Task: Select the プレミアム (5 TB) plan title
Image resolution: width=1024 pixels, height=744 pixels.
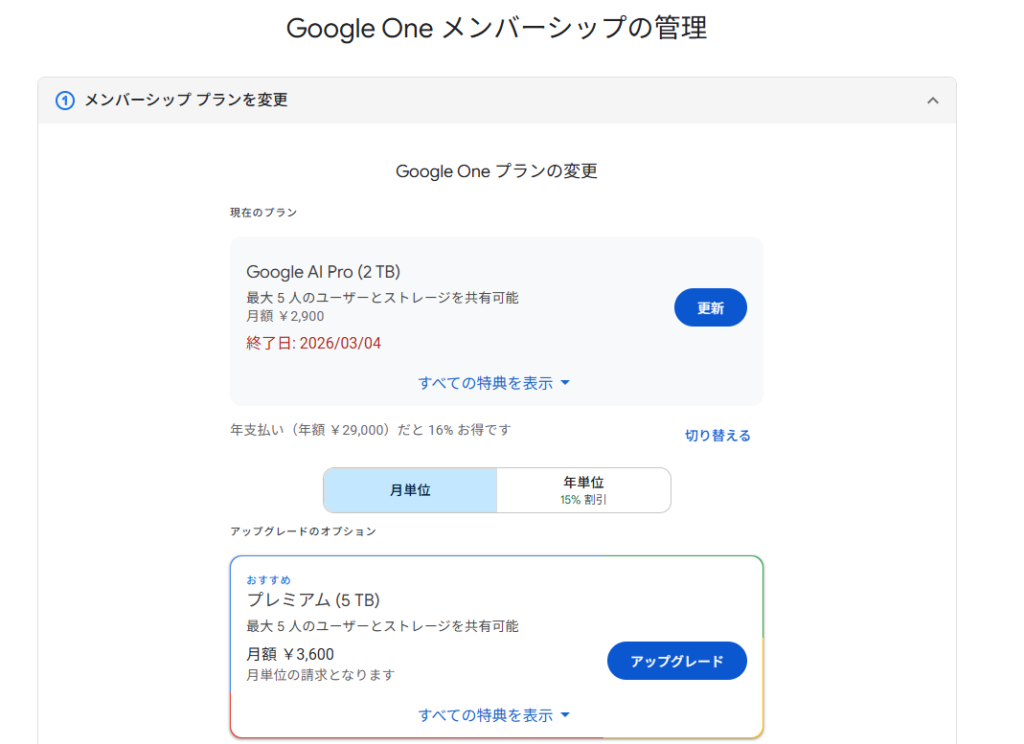Action: pos(313,600)
